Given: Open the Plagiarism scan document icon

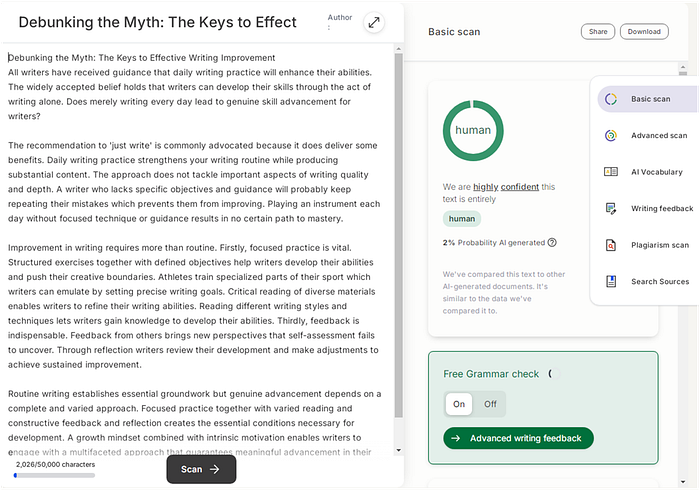Looking at the screenshot, I should pos(611,245).
